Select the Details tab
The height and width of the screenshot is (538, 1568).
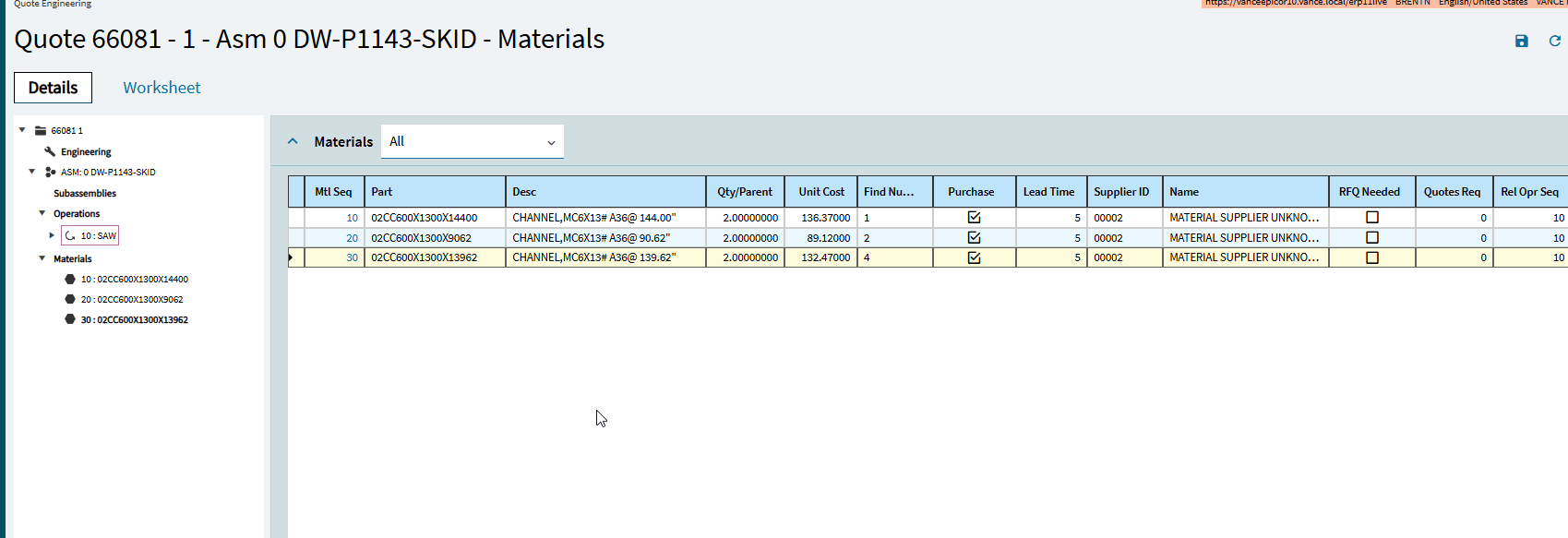pyautogui.click(x=53, y=88)
